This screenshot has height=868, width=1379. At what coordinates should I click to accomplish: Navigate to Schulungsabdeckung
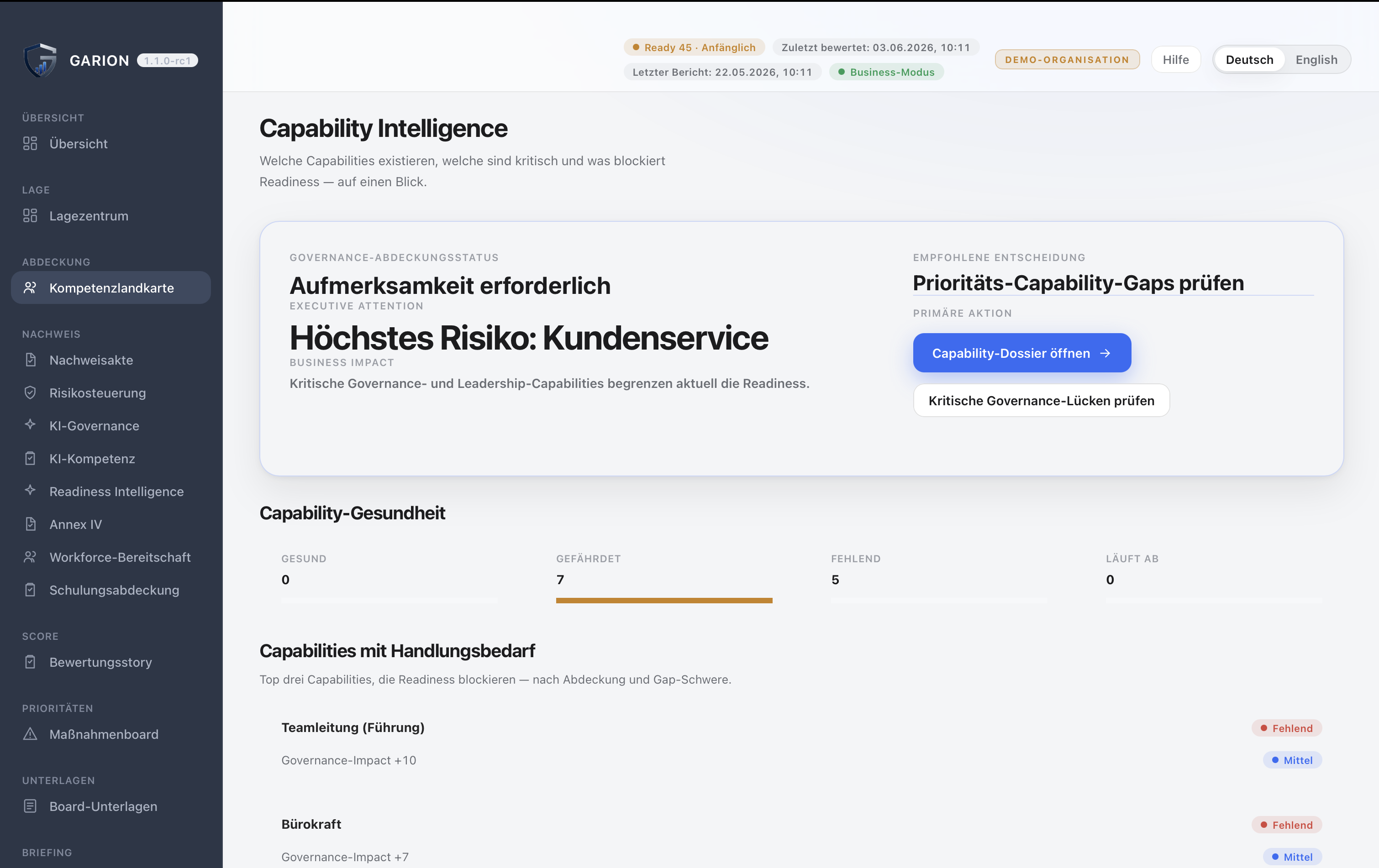click(x=111, y=590)
